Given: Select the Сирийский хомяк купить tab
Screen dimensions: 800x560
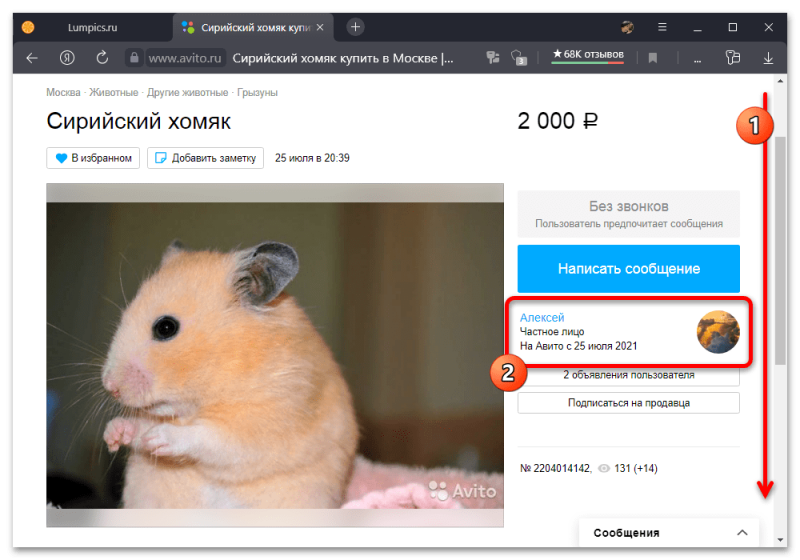Looking at the screenshot, I should click(254, 28).
